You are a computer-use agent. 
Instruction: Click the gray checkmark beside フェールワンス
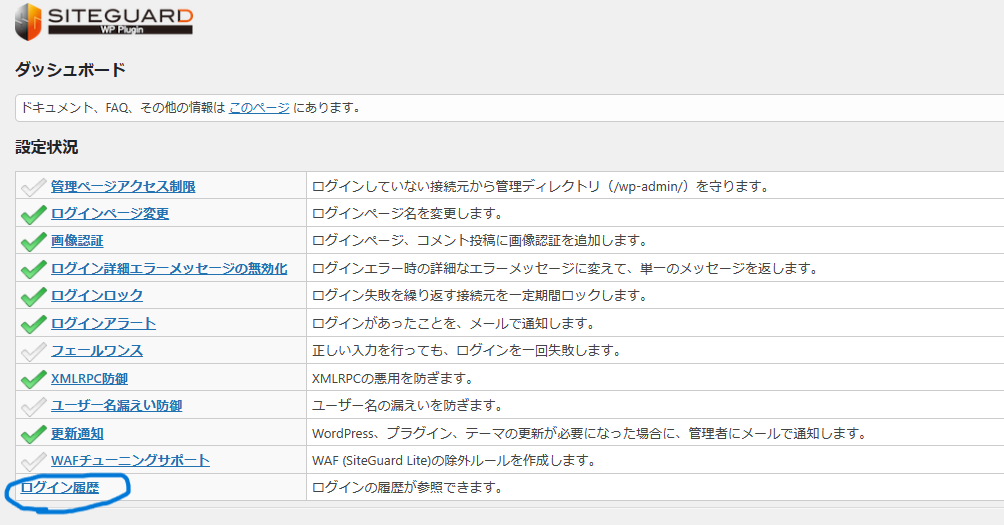[33, 351]
